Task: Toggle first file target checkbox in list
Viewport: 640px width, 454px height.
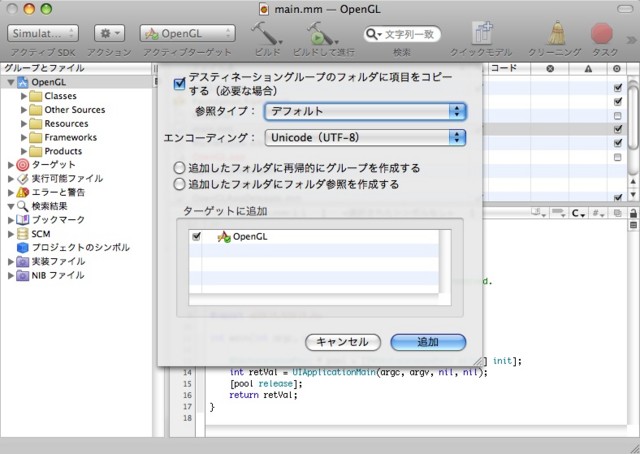Action: (x=618, y=87)
